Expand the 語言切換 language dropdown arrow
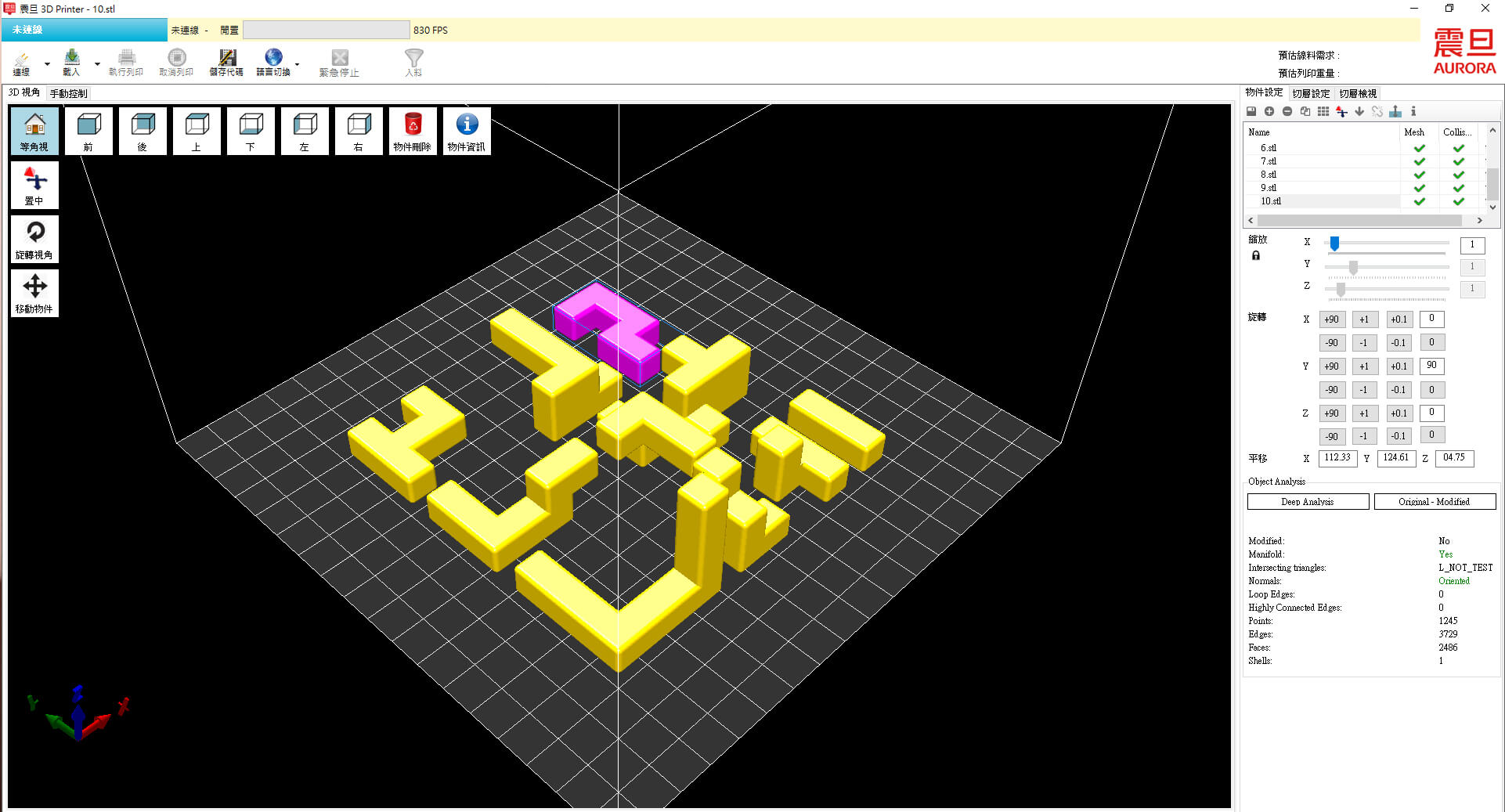 tap(298, 63)
